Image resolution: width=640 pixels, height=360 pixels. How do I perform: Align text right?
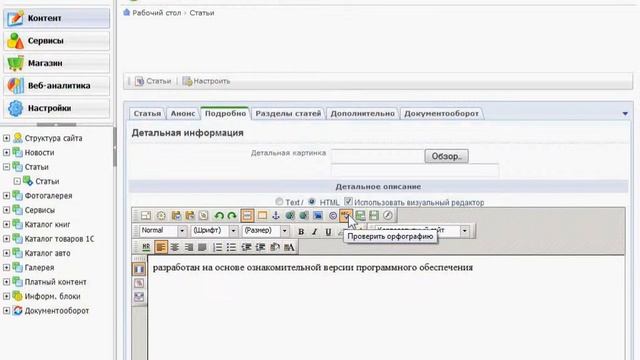[189, 247]
